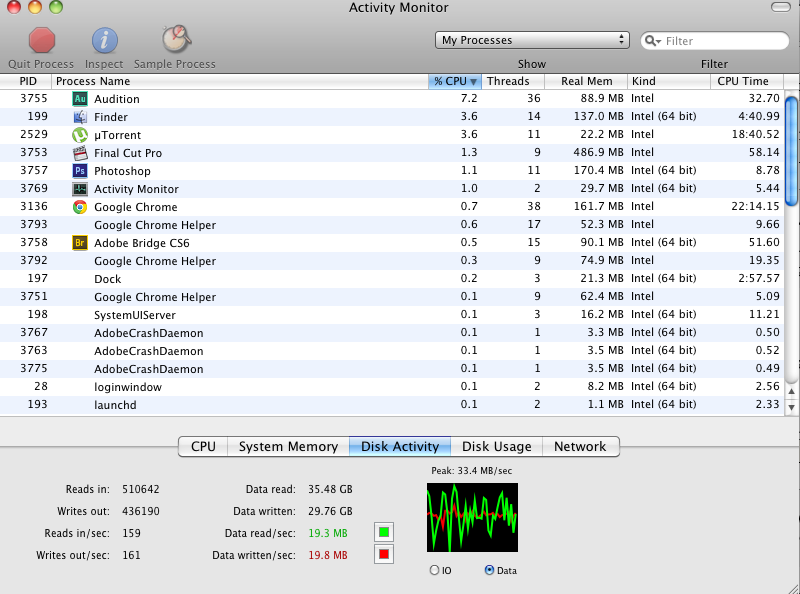Click the green data read color swatch

pyautogui.click(x=384, y=533)
